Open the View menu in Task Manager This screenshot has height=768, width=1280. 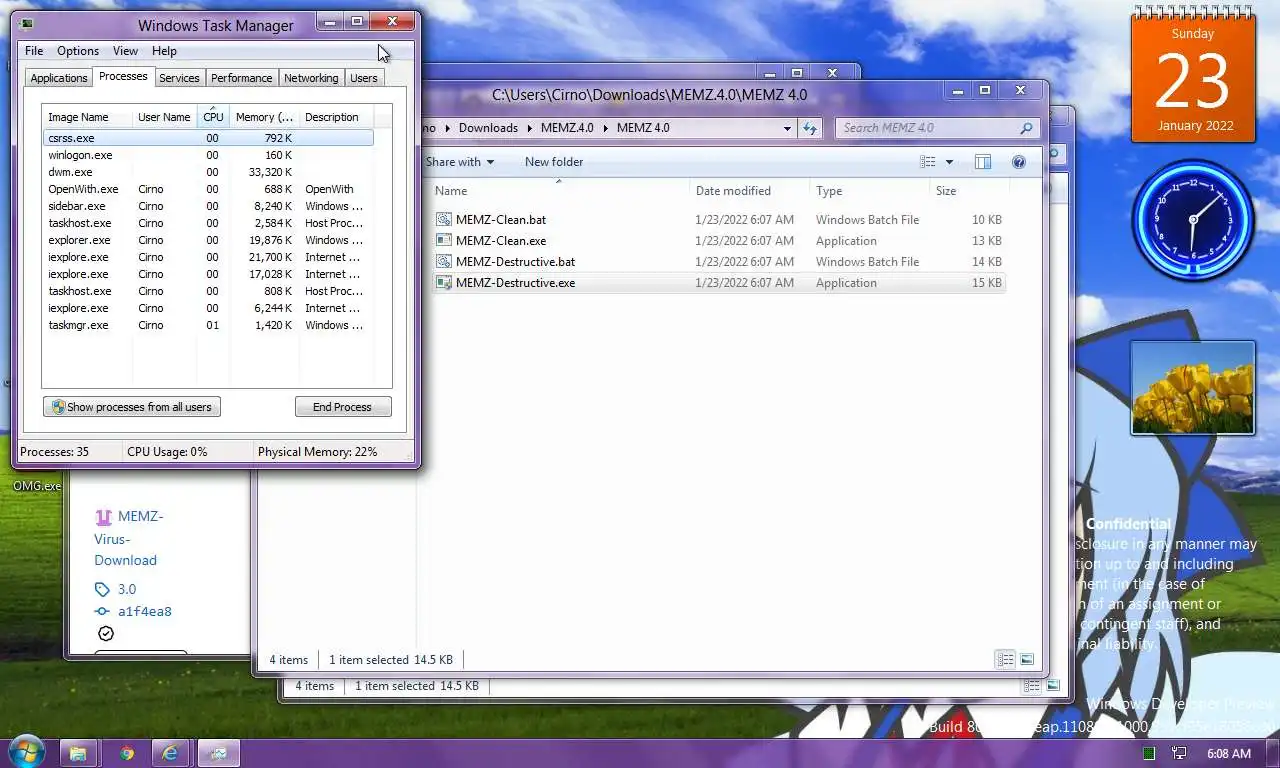[x=125, y=51]
